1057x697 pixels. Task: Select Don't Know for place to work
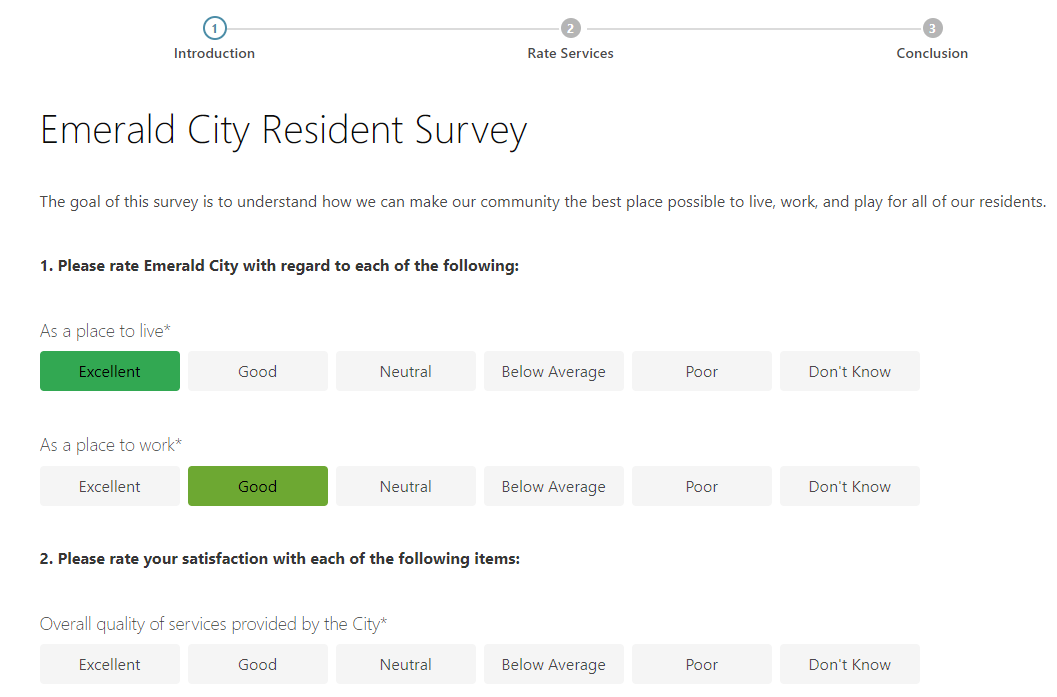pos(850,486)
